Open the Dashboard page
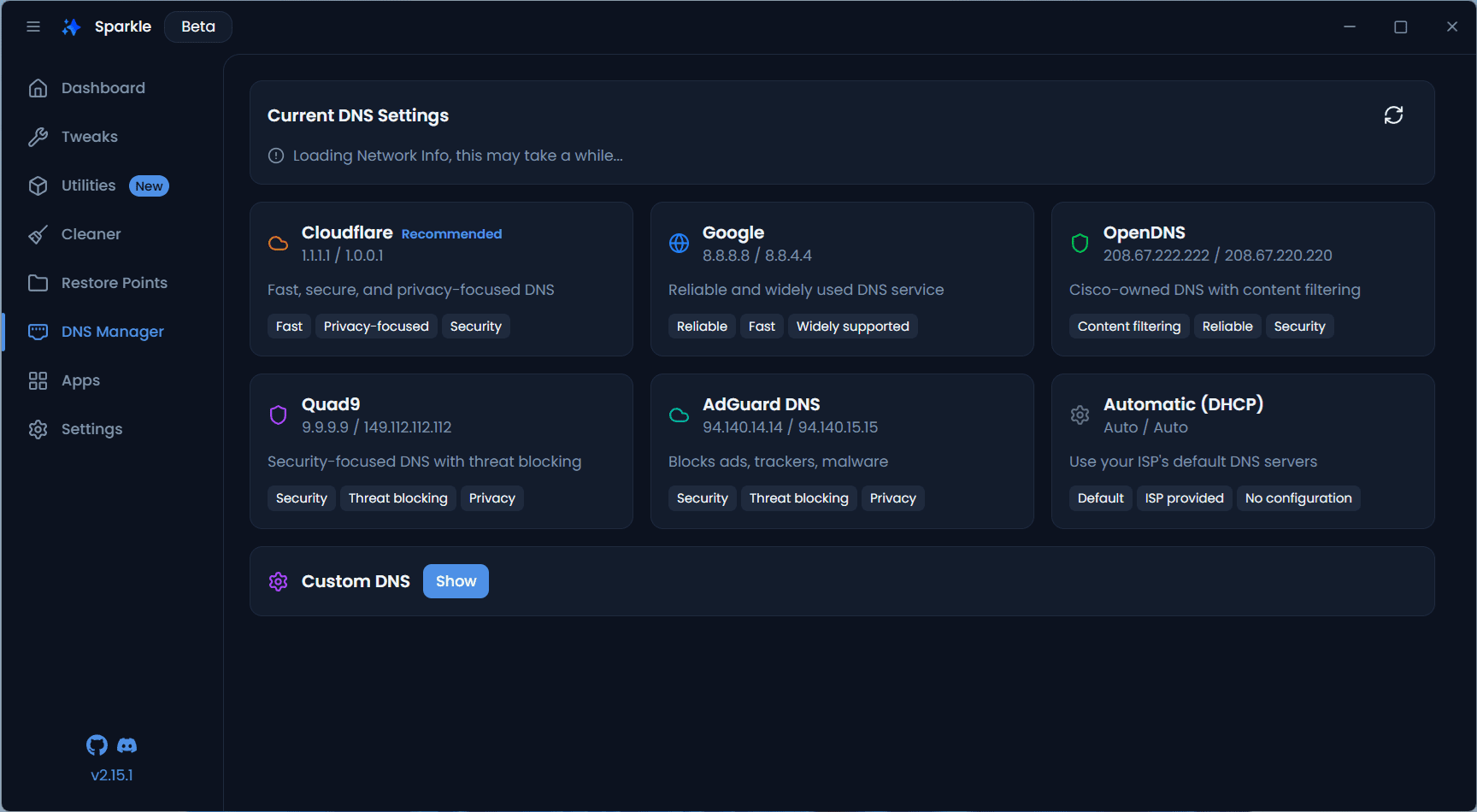This screenshot has height=812, width=1477. tap(103, 88)
